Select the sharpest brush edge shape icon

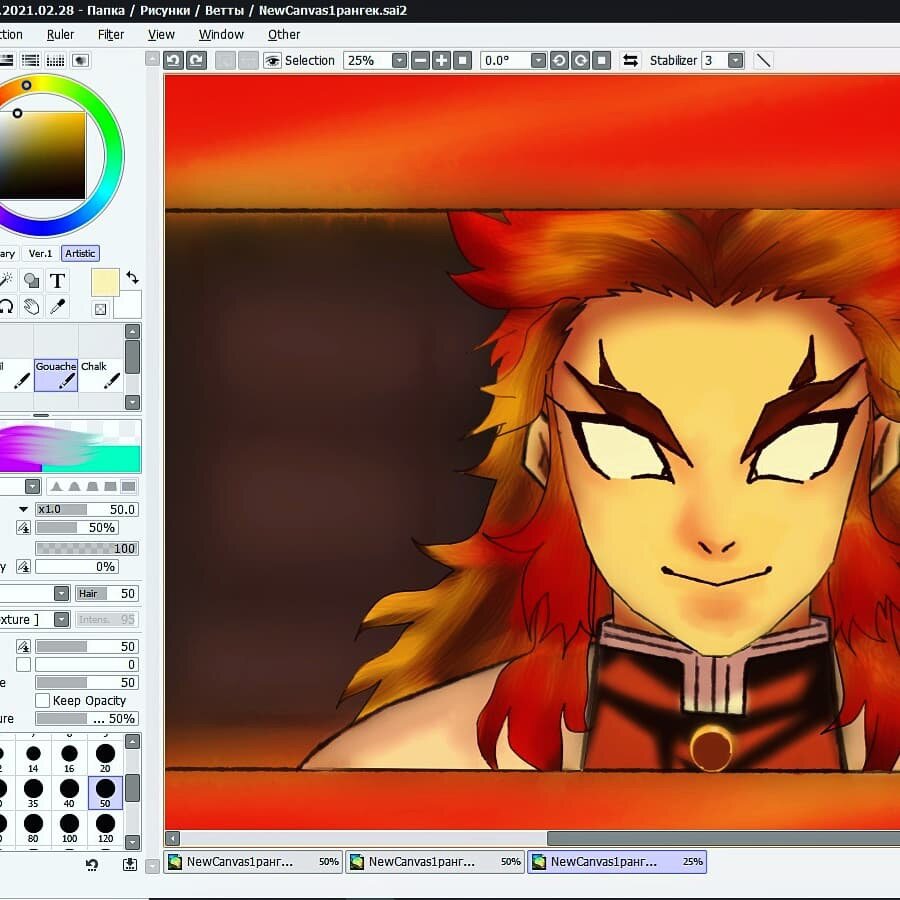click(56, 487)
